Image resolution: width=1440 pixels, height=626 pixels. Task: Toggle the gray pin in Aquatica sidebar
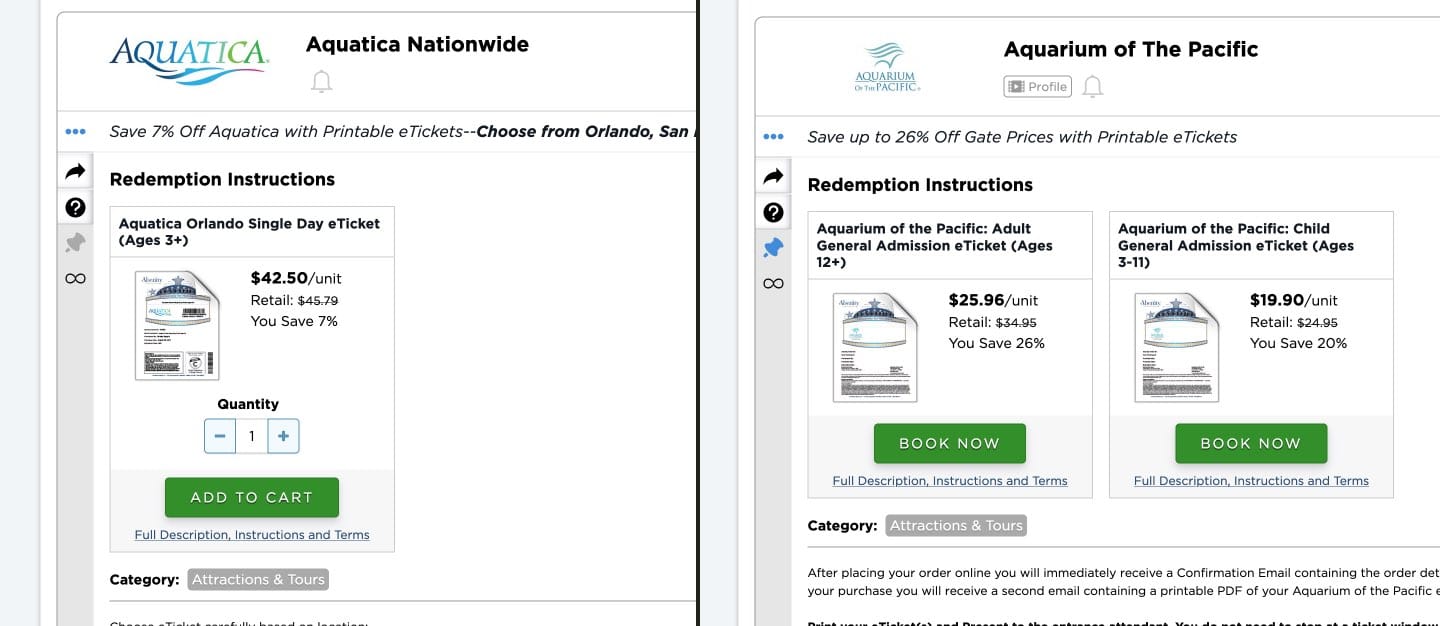coord(75,243)
